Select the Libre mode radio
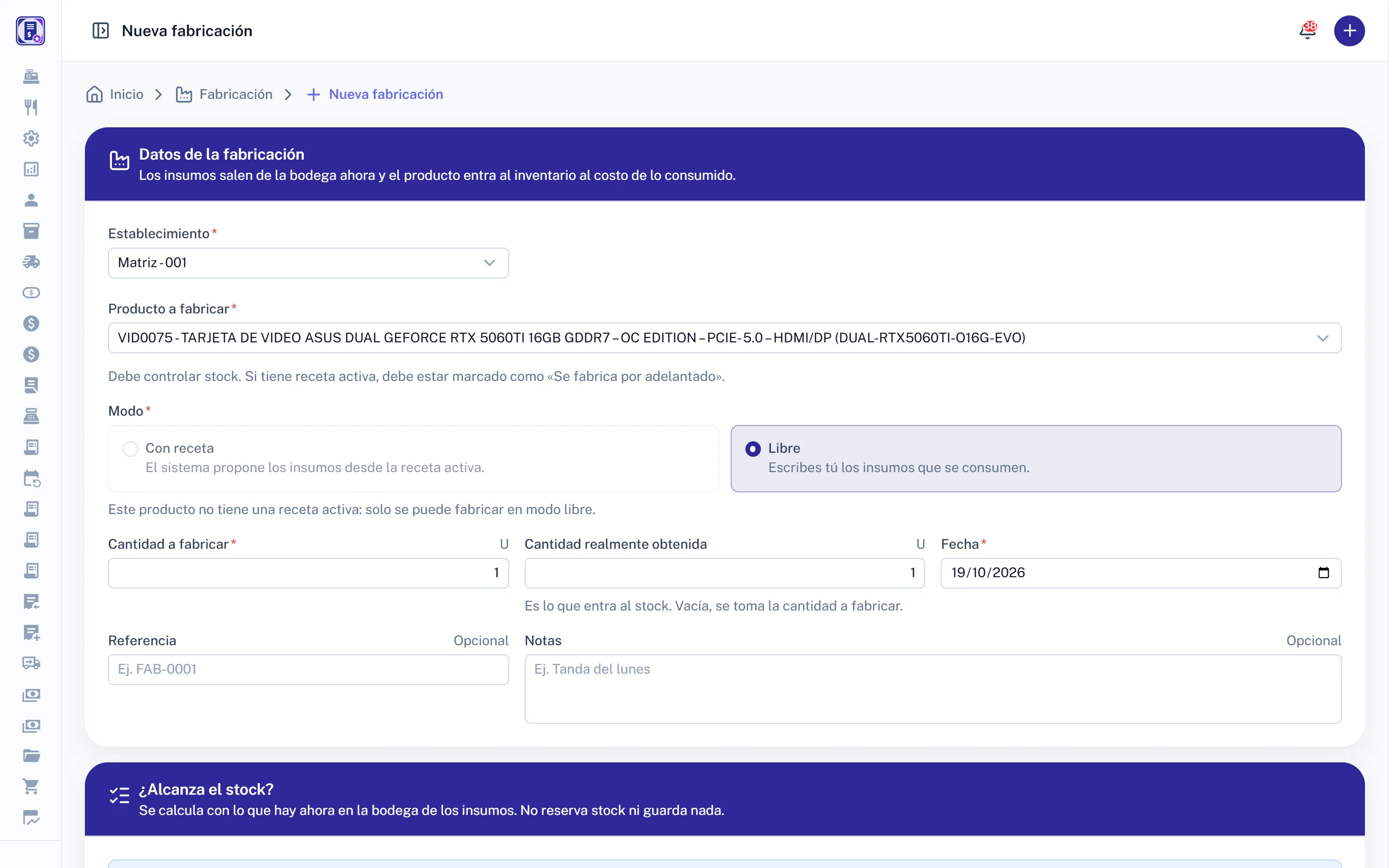 tap(753, 448)
